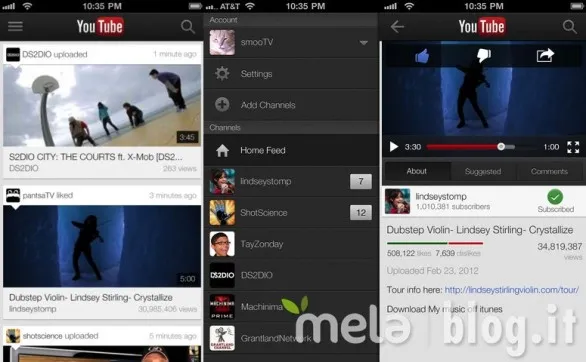Toggle the Subscribed green checkmark
Viewport: 586px width, 362px height.
pyautogui.click(x=555, y=197)
